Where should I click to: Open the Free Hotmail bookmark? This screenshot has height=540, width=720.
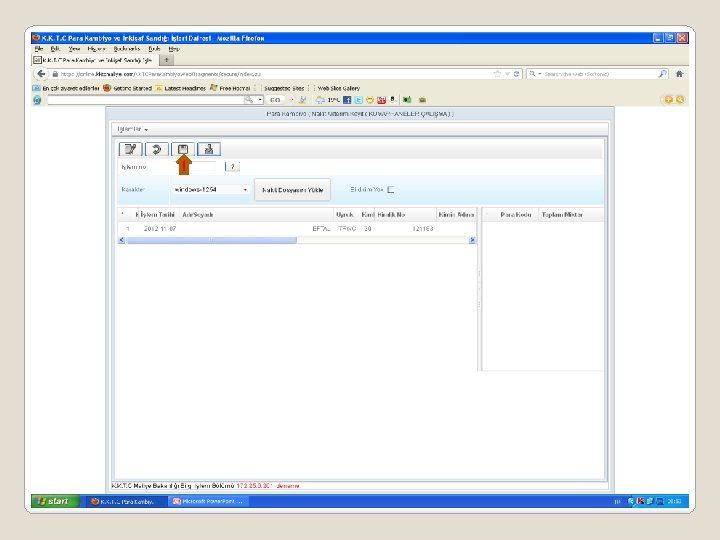230,88
